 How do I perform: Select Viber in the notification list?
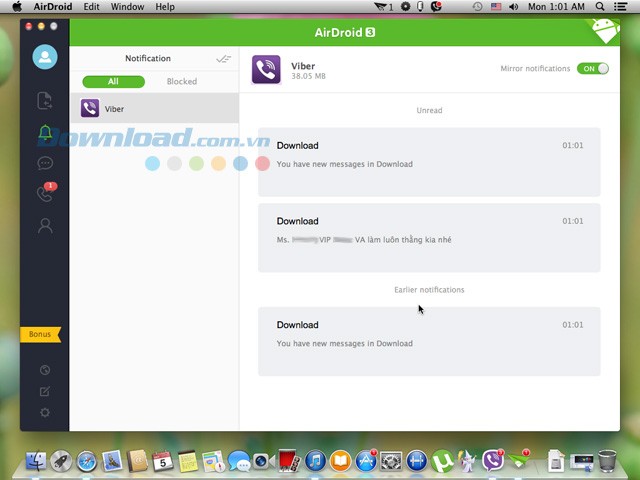pos(154,109)
